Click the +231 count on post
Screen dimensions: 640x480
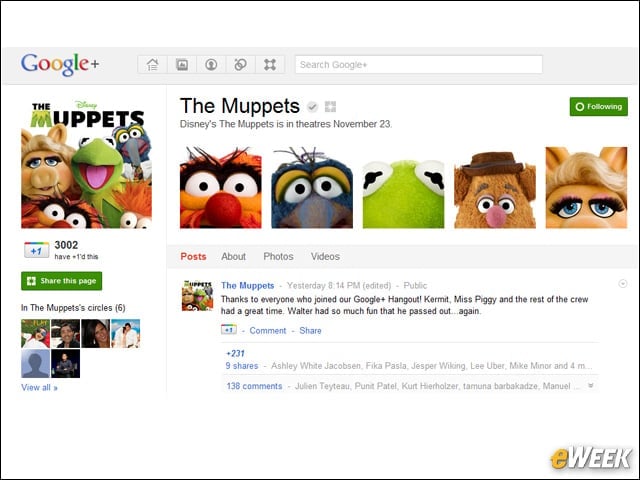click(x=235, y=353)
